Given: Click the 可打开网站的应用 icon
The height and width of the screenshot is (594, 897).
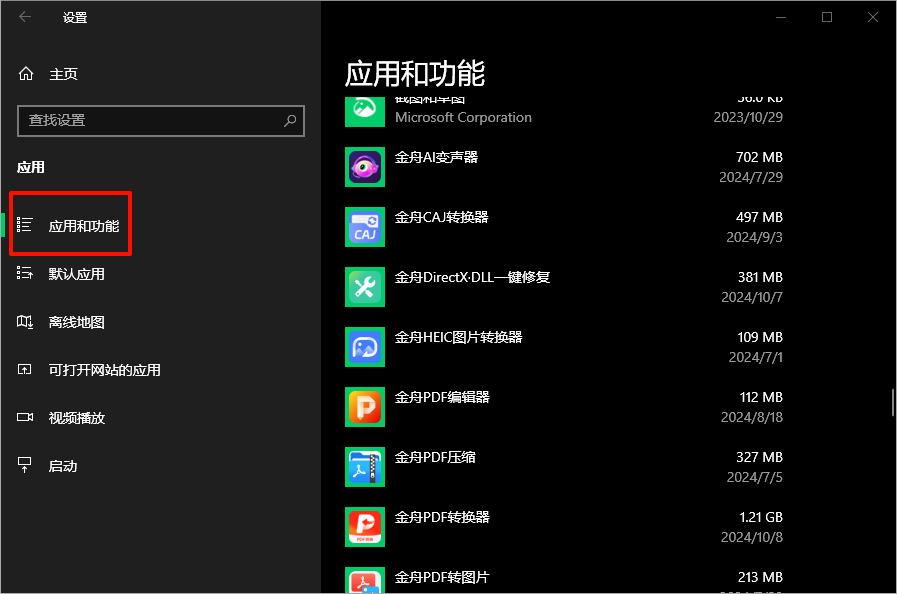Looking at the screenshot, I should click(25, 369).
